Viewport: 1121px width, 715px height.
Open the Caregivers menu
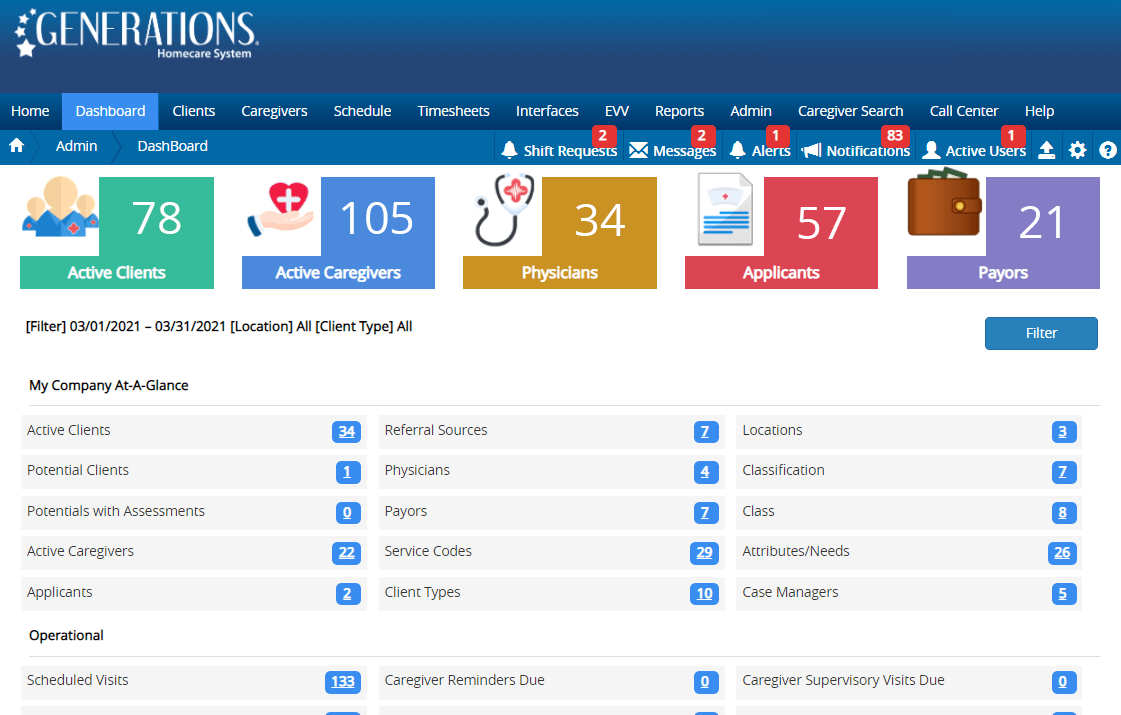tap(275, 111)
